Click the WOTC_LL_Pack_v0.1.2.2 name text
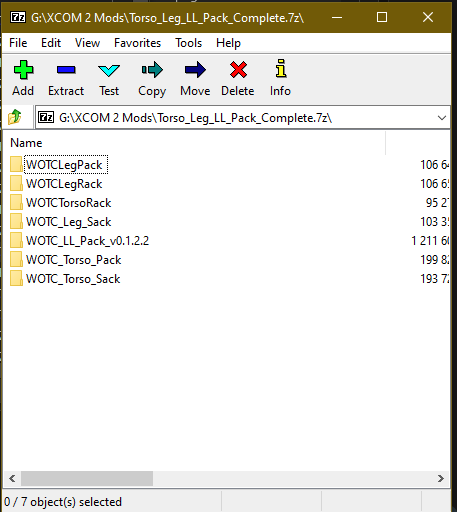The image size is (457, 512). coord(88,241)
